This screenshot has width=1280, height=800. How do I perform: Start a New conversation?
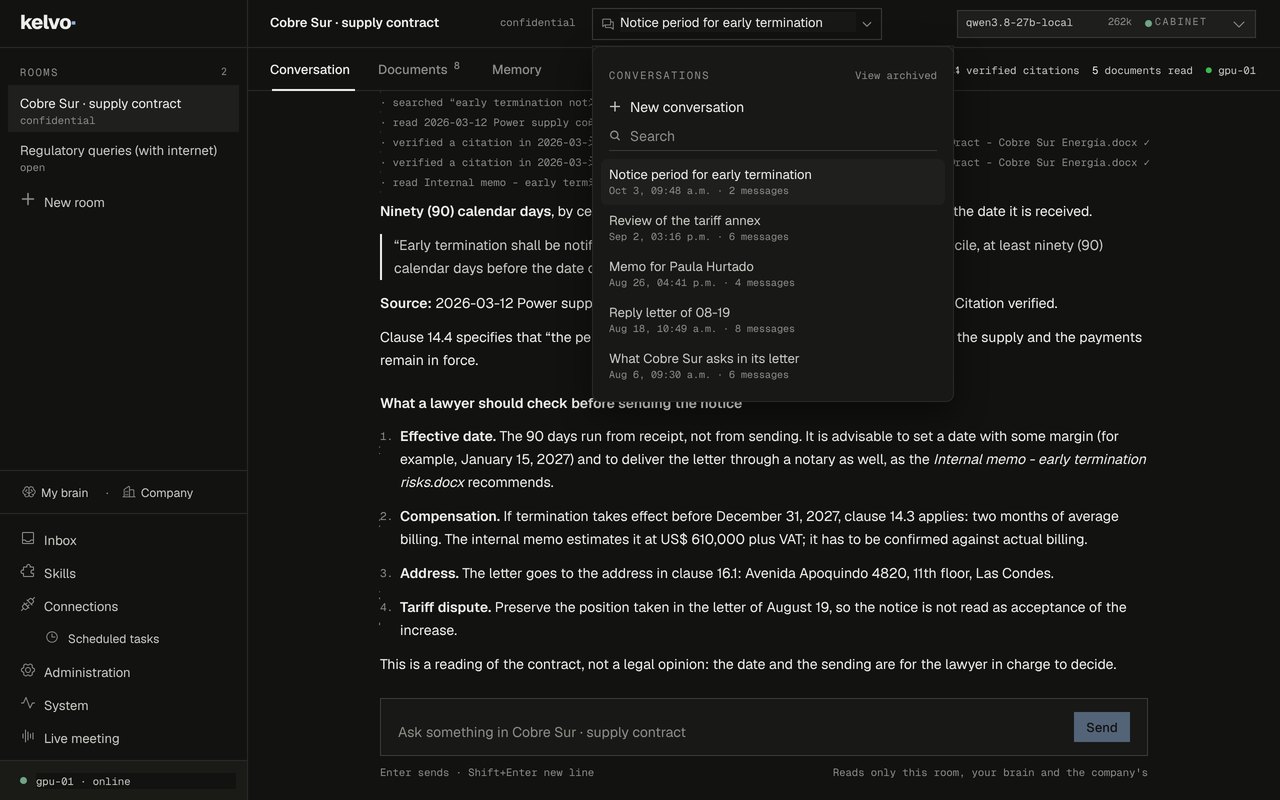click(x=676, y=107)
